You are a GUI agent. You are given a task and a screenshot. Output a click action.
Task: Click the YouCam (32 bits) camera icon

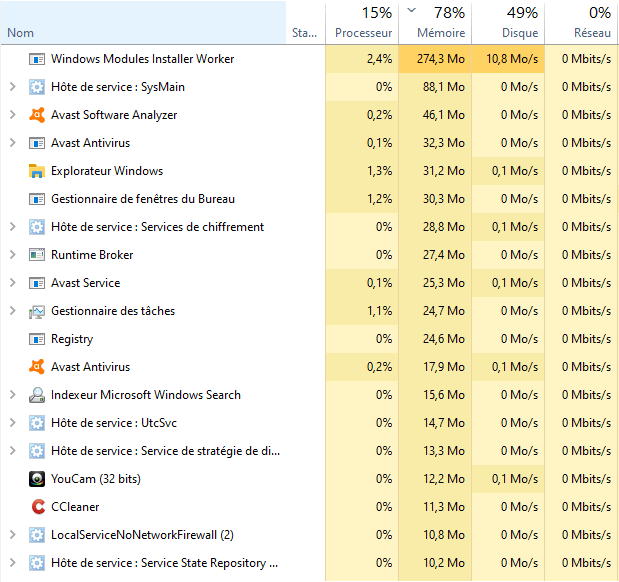[37, 479]
